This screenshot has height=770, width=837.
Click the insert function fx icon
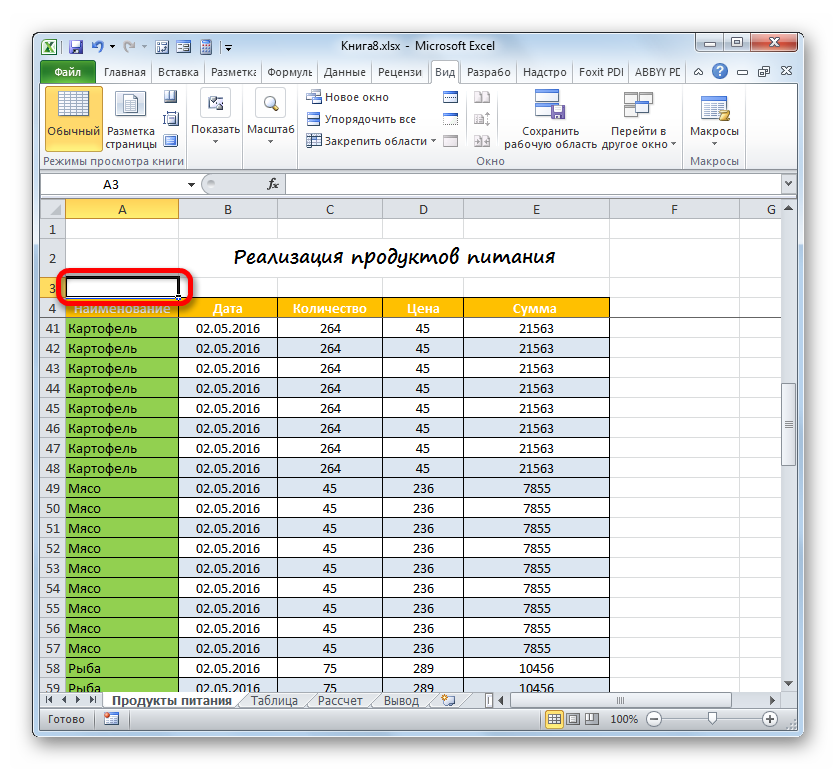pyautogui.click(x=273, y=184)
